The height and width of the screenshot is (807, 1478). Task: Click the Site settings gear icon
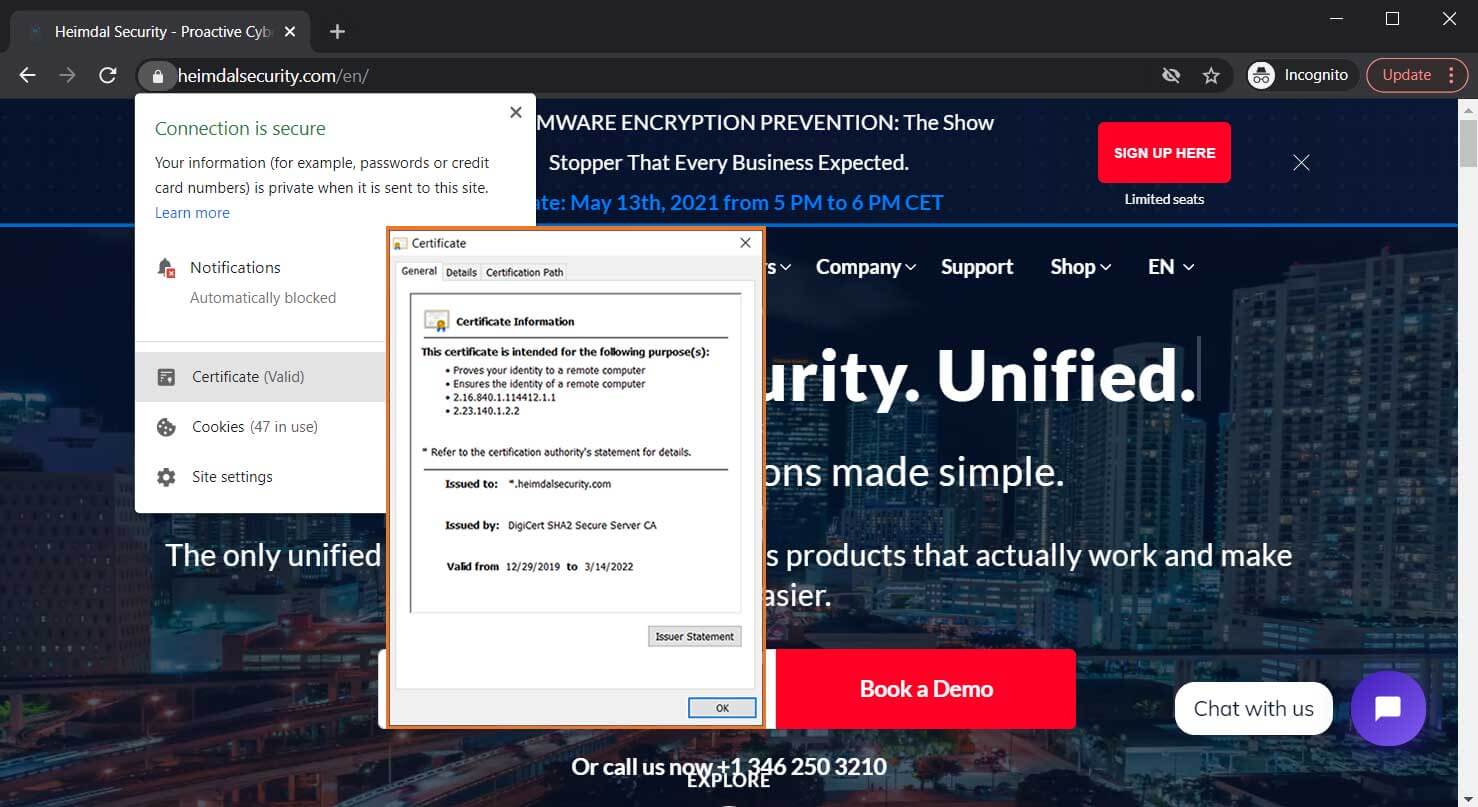166,477
